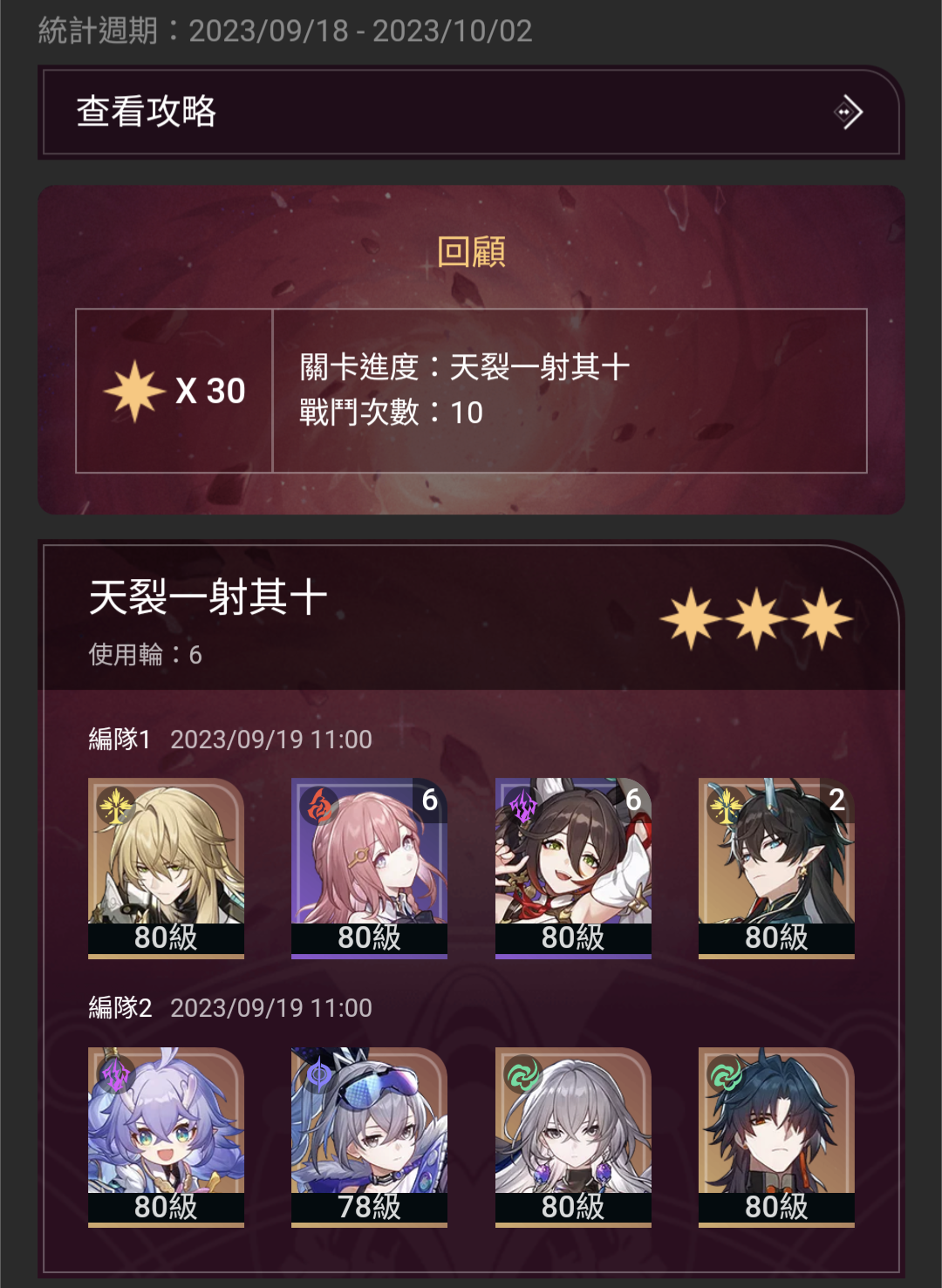Select the dark blue-haired wind character card

(776, 1137)
